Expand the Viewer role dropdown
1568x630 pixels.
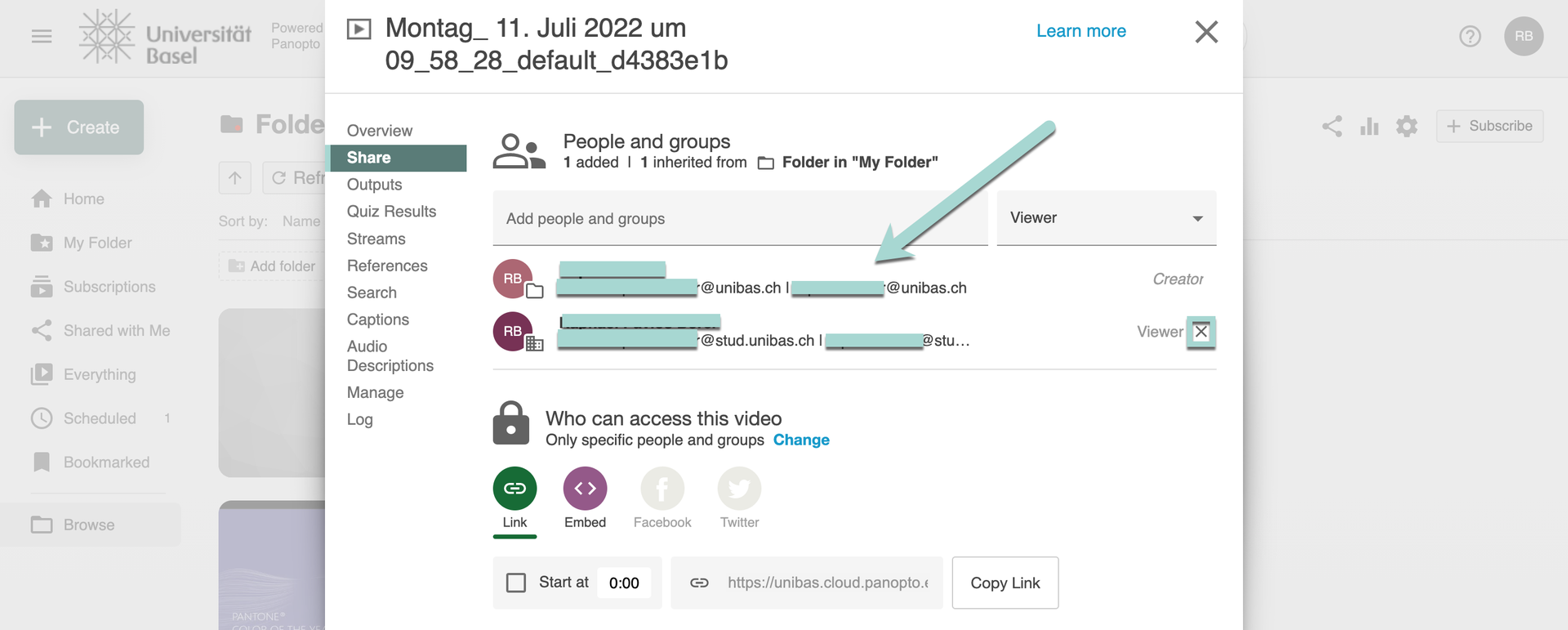point(1106,218)
